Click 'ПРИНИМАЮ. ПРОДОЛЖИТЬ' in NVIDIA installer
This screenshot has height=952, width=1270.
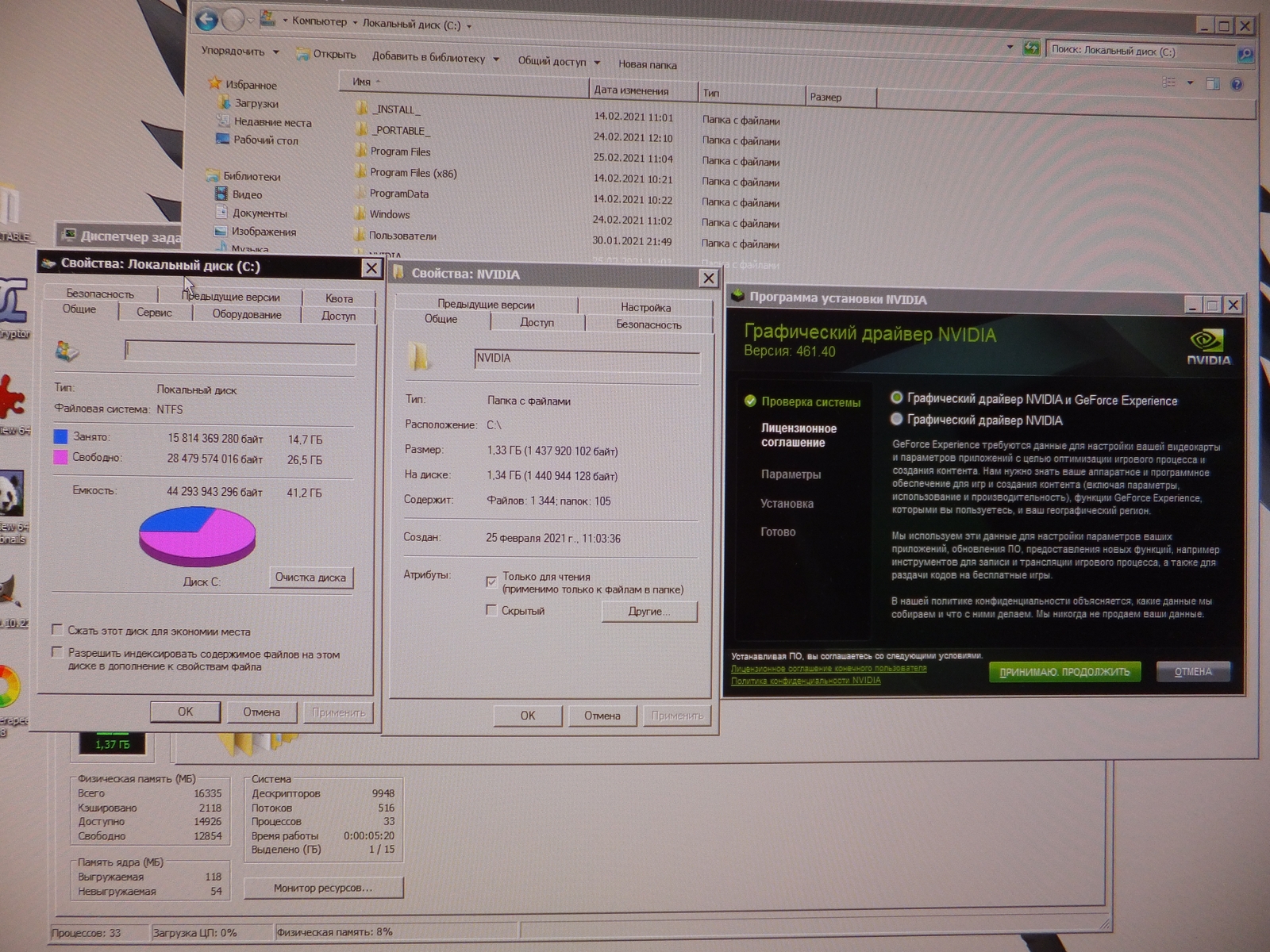pyautogui.click(x=1064, y=671)
